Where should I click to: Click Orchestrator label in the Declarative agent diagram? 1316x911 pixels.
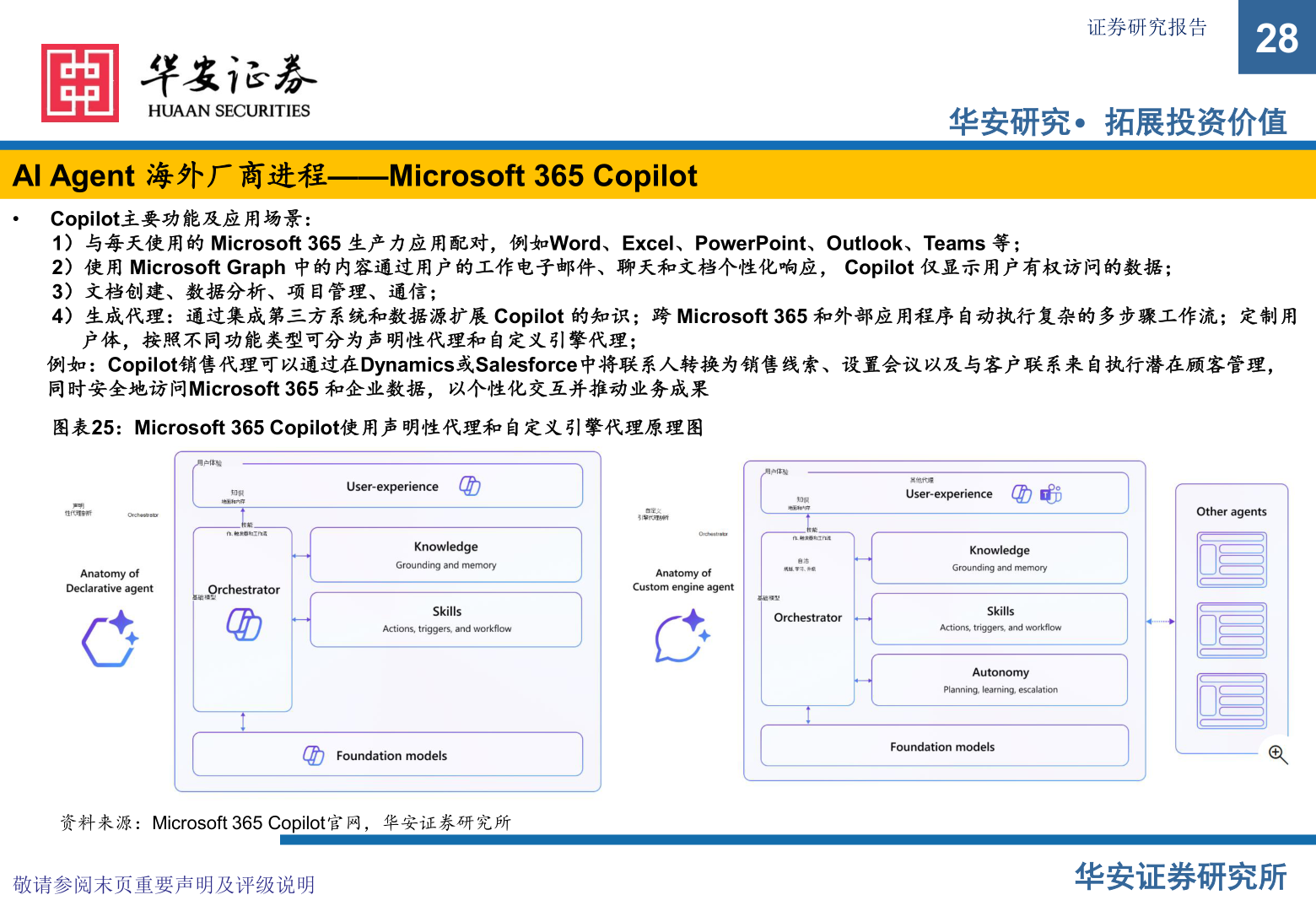pos(244,590)
